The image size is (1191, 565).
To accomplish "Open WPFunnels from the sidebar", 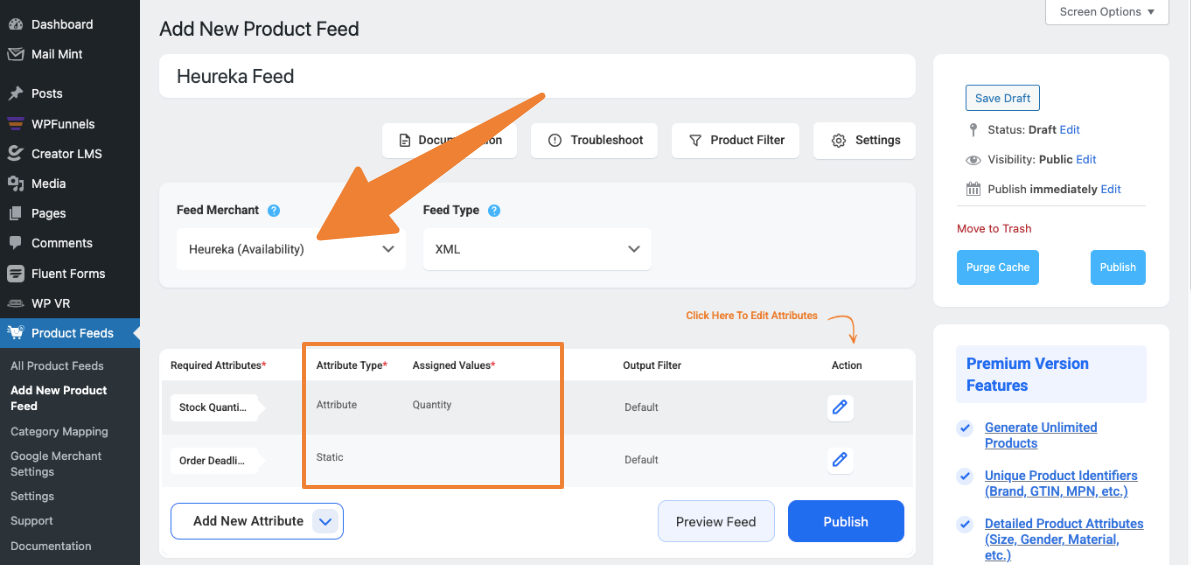I will click(62, 124).
